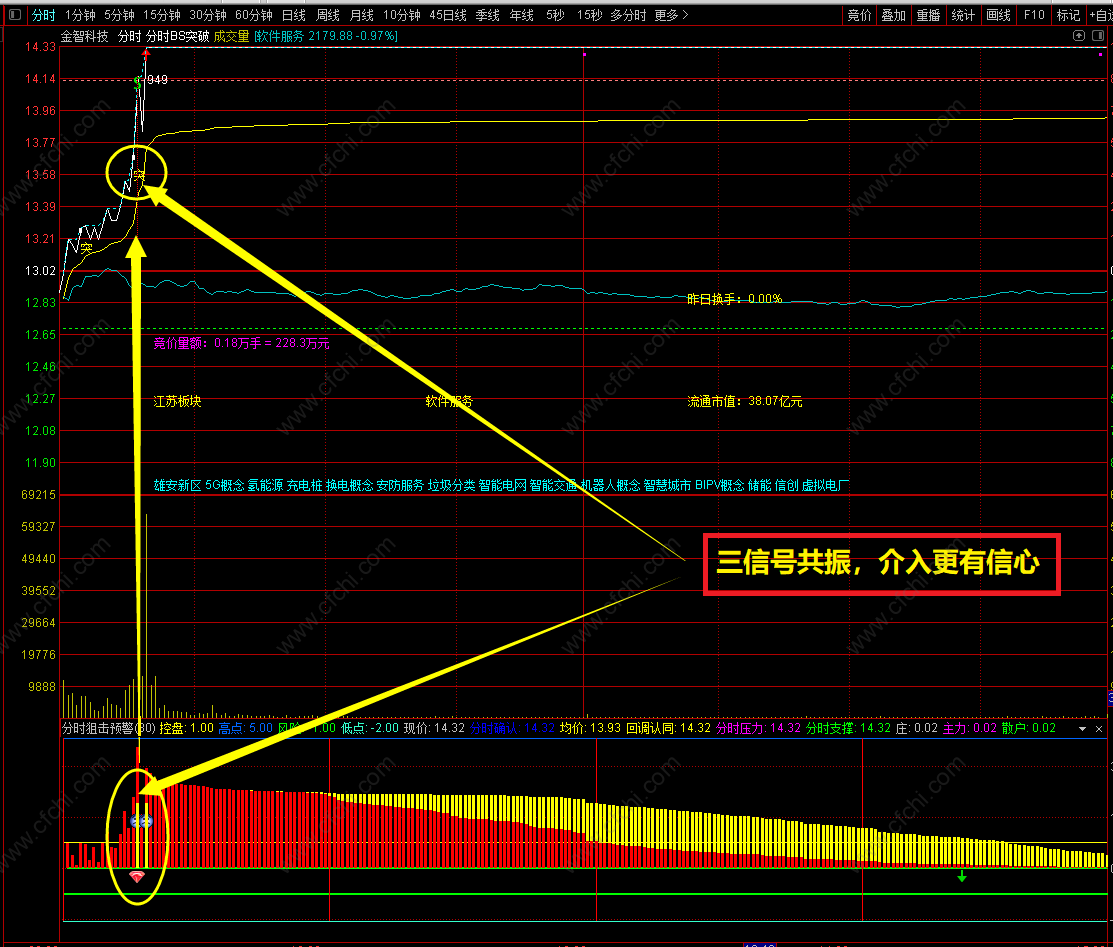The height and width of the screenshot is (947, 1113).
Task: Select the 15秒 period
Action: [589, 15]
